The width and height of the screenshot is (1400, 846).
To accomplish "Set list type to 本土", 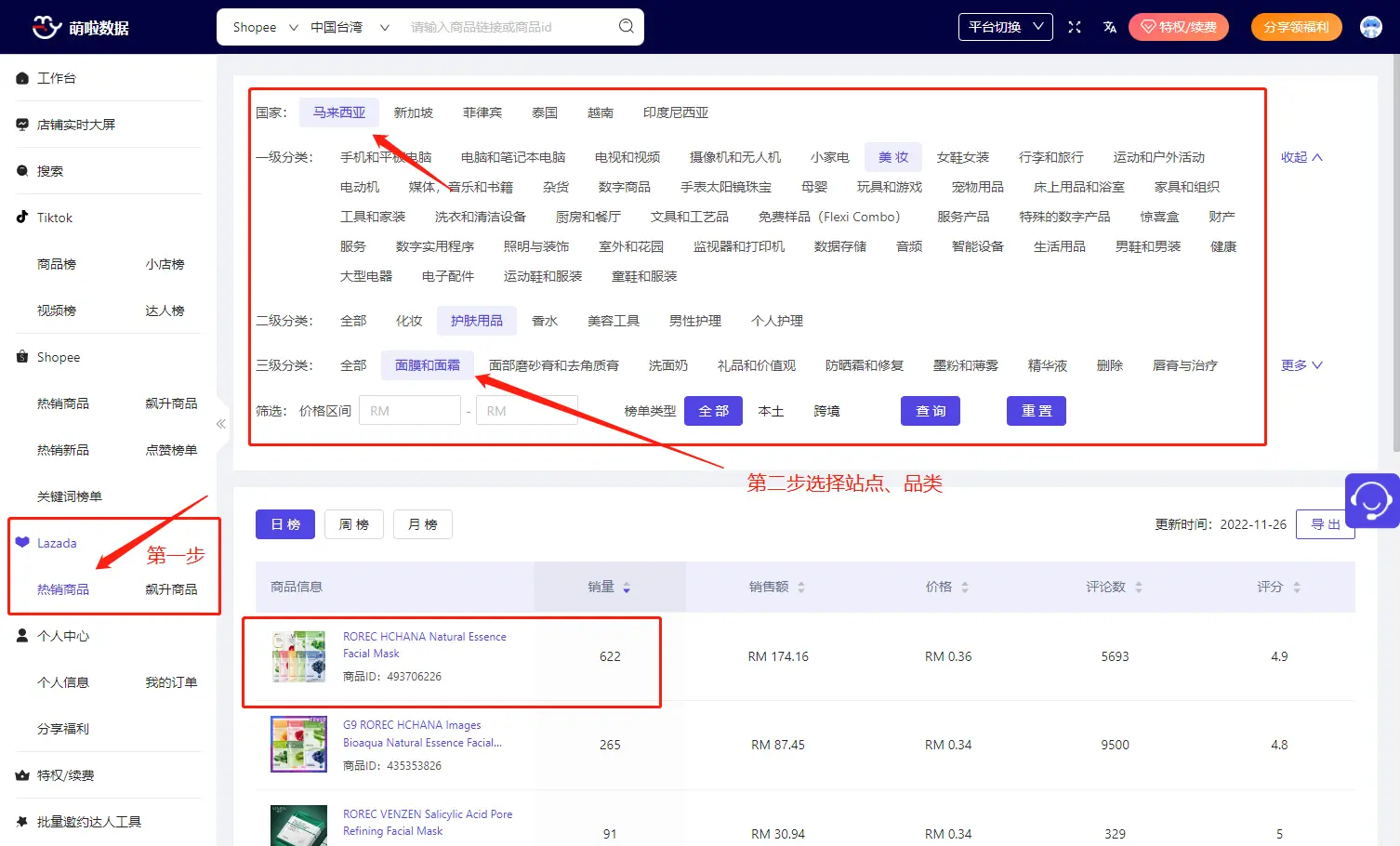I will tap(771, 411).
